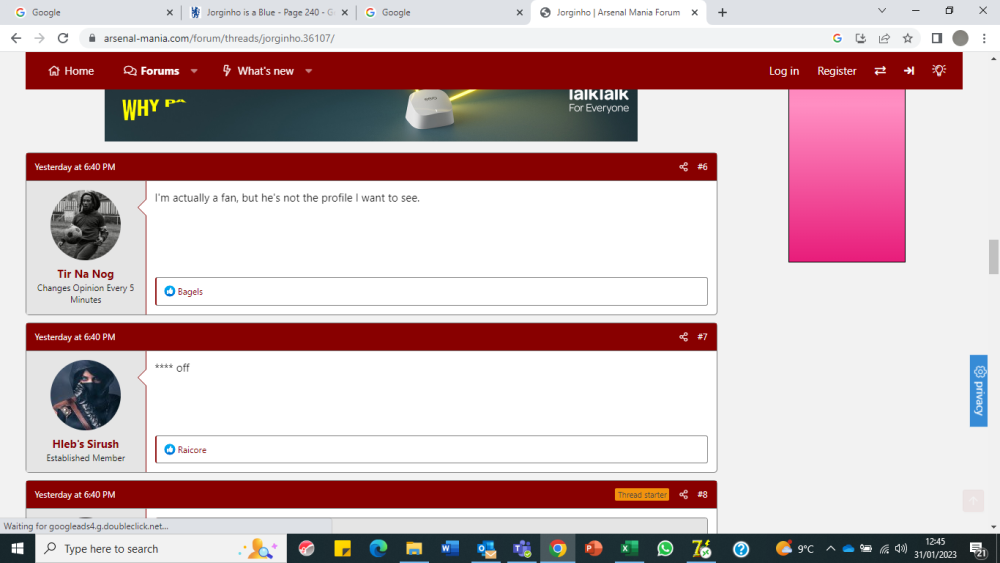
Task: Click the like icon next to Raicore
Action: 170,449
